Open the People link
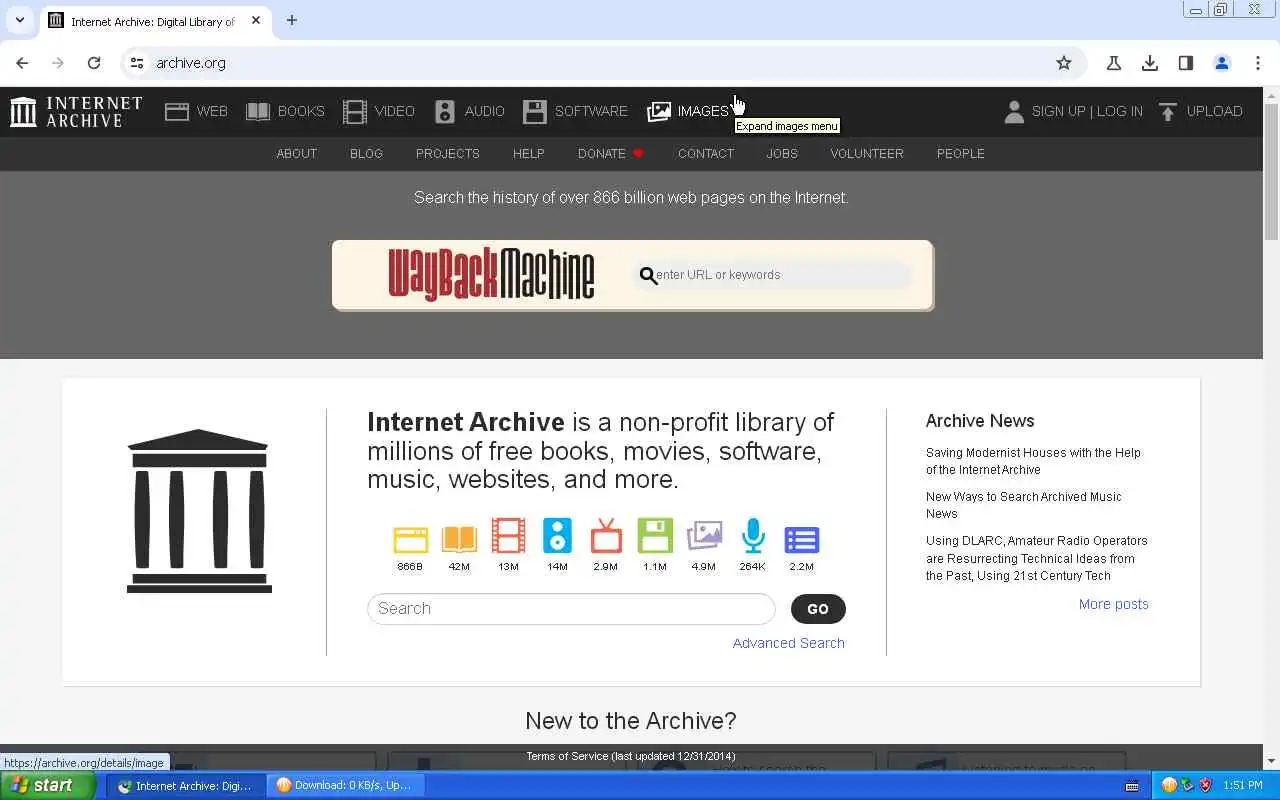The image size is (1280, 800). (x=960, y=153)
